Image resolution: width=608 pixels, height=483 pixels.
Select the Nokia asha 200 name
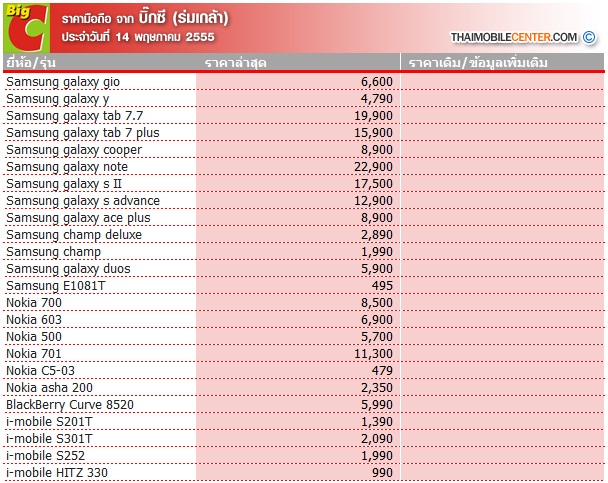coord(49,388)
